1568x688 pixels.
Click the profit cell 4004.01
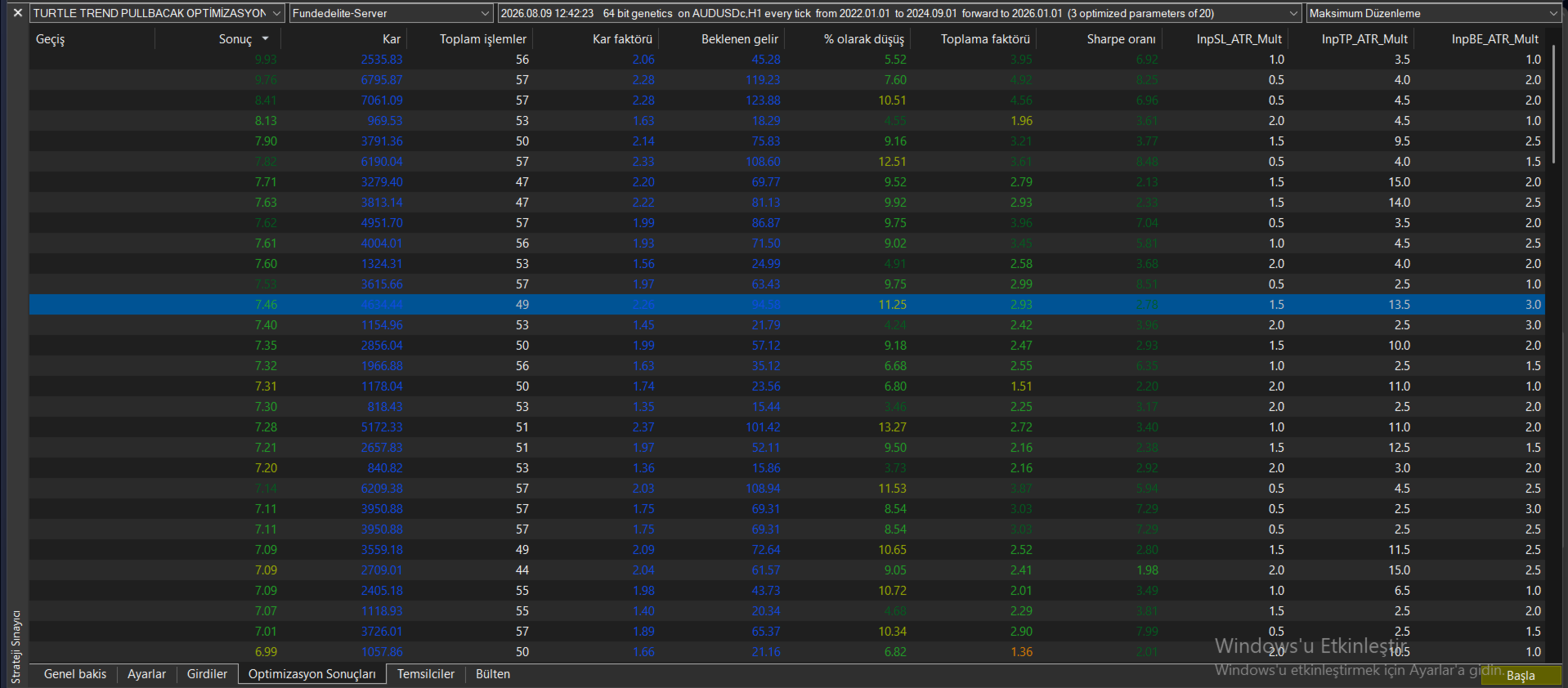click(381, 243)
